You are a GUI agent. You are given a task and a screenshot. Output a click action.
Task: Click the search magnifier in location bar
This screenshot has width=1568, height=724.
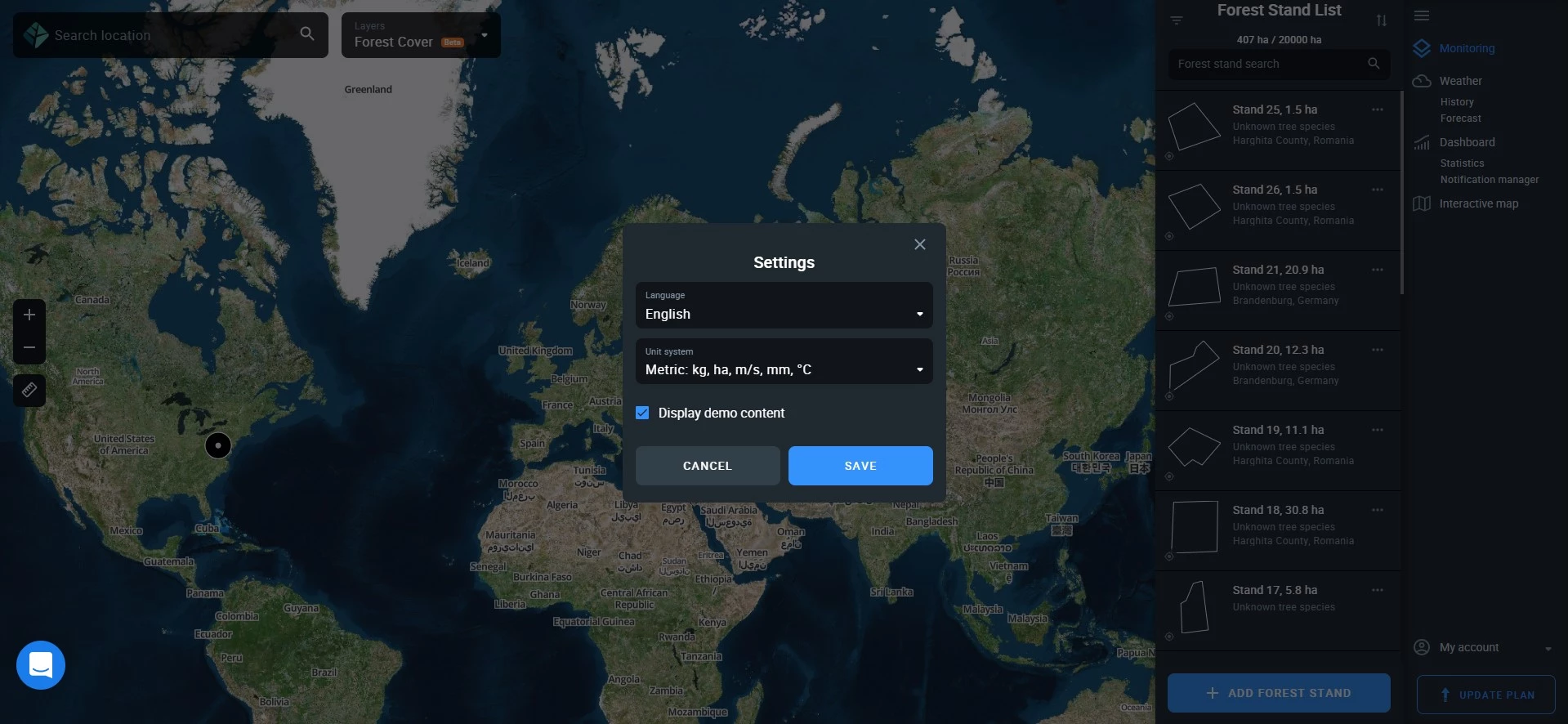point(307,34)
